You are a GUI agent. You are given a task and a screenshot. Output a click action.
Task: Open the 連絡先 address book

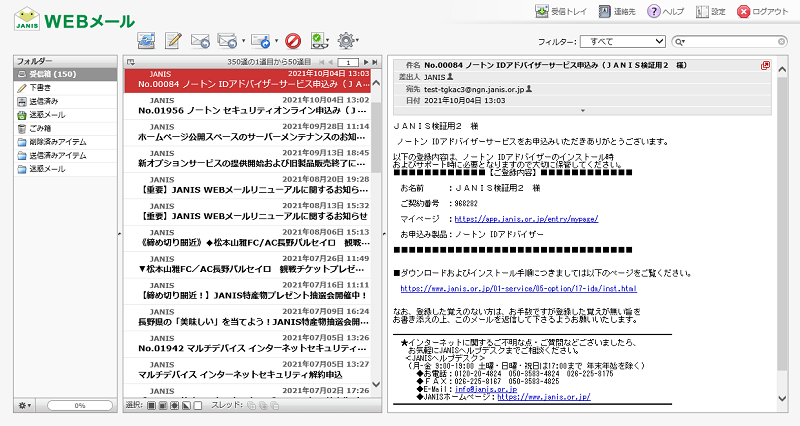click(617, 11)
